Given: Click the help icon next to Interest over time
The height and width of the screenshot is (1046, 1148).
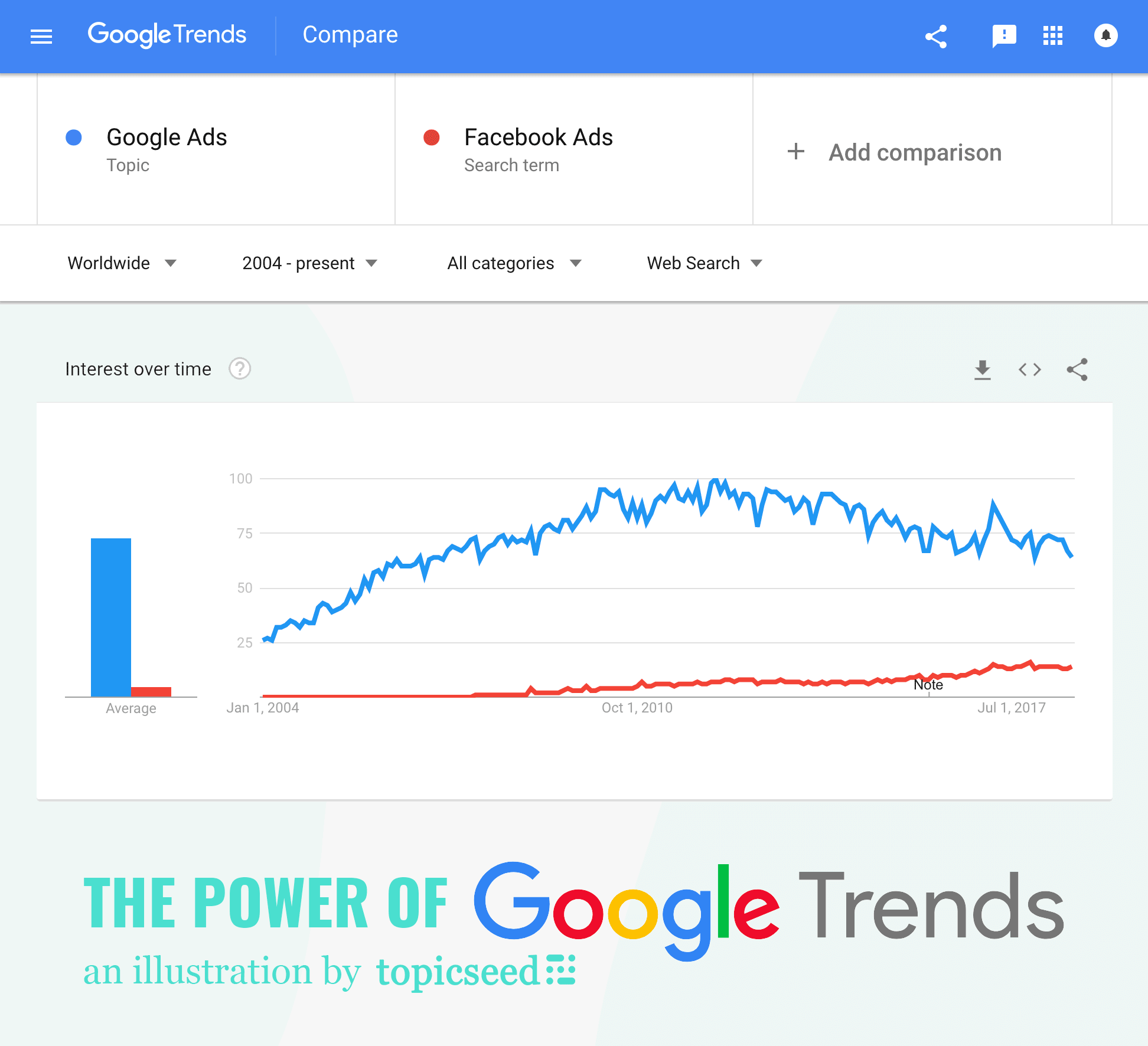Looking at the screenshot, I should pyautogui.click(x=240, y=368).
